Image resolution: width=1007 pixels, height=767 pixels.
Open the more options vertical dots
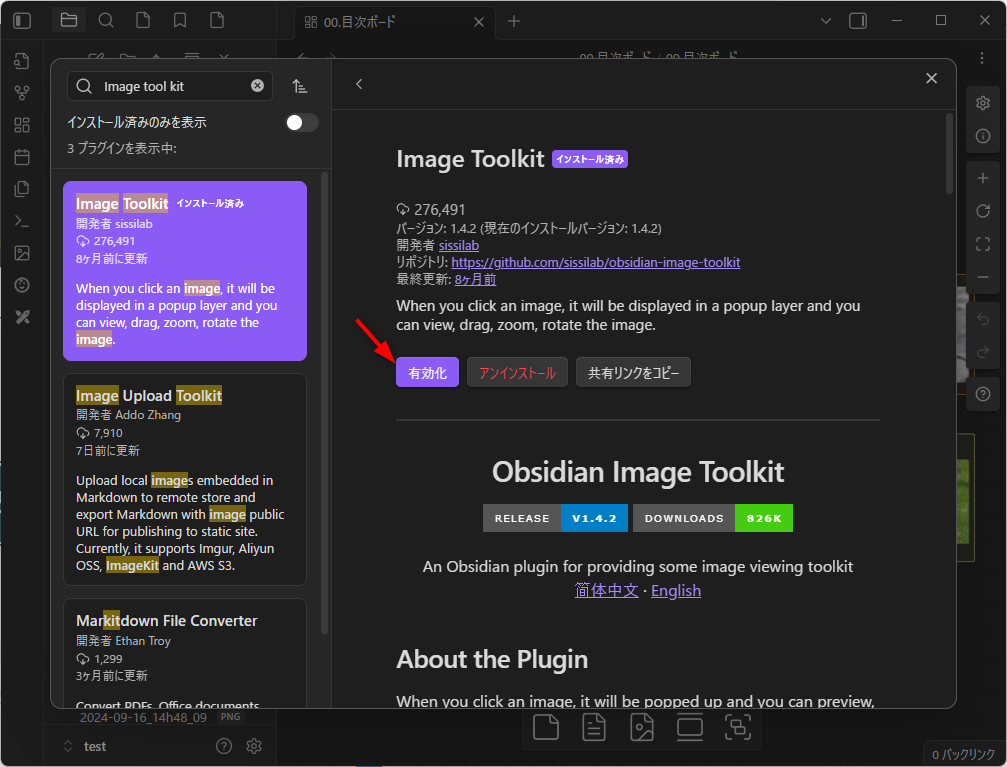click(x=981, y=58)
